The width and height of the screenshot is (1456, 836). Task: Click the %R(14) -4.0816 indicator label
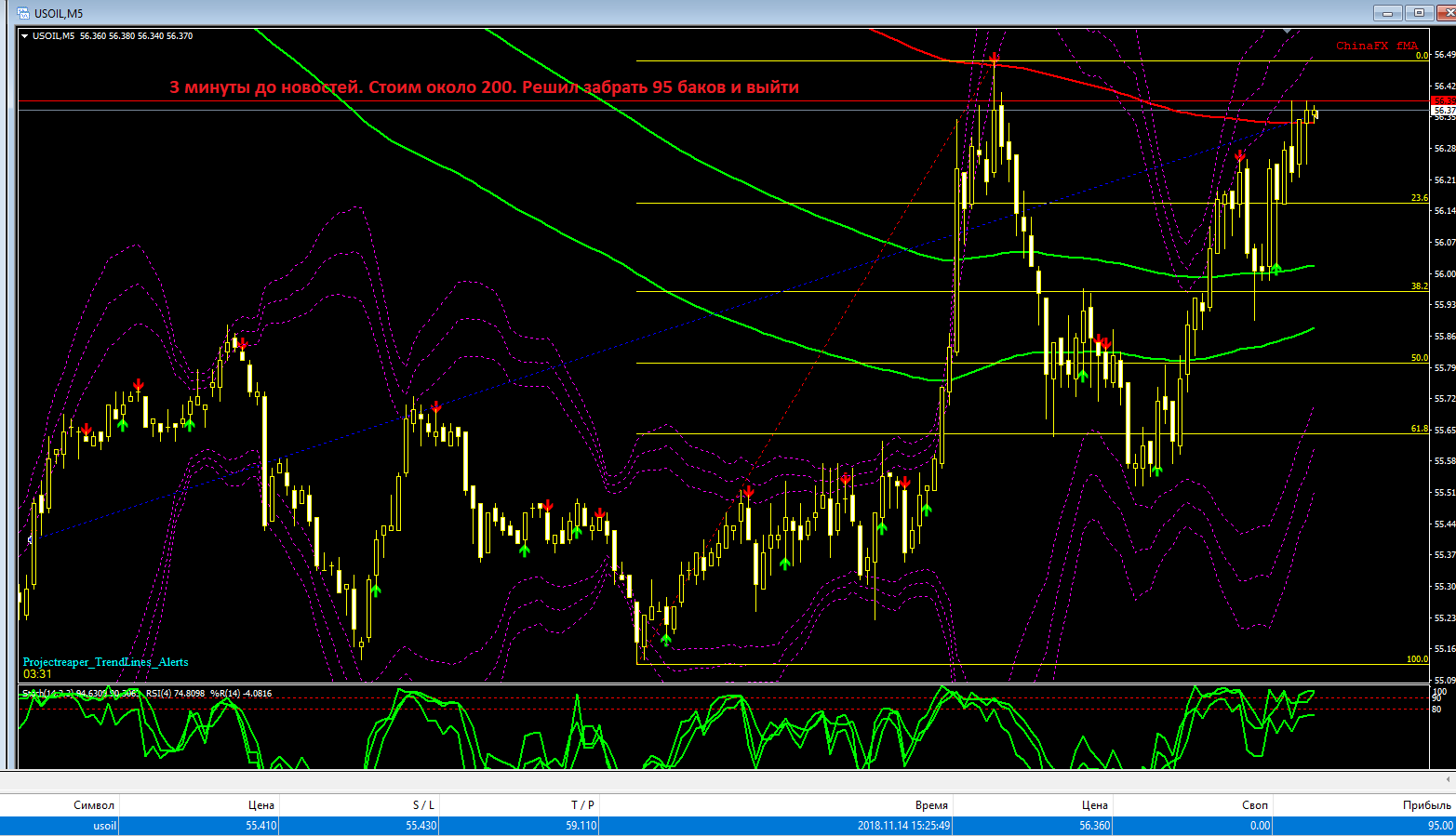(x=241, y=693)
